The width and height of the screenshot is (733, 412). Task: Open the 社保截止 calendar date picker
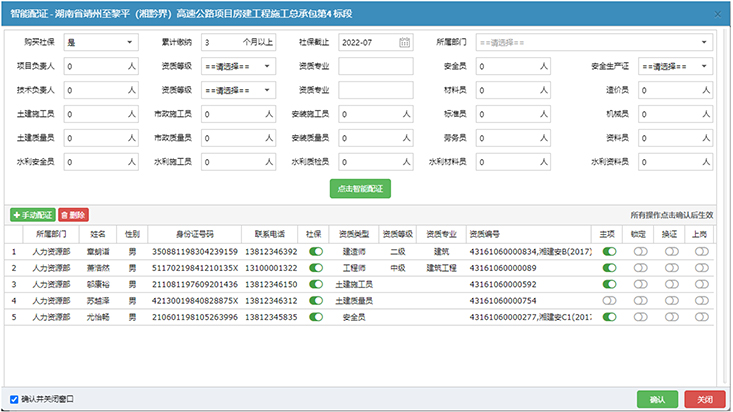point(404,43)
